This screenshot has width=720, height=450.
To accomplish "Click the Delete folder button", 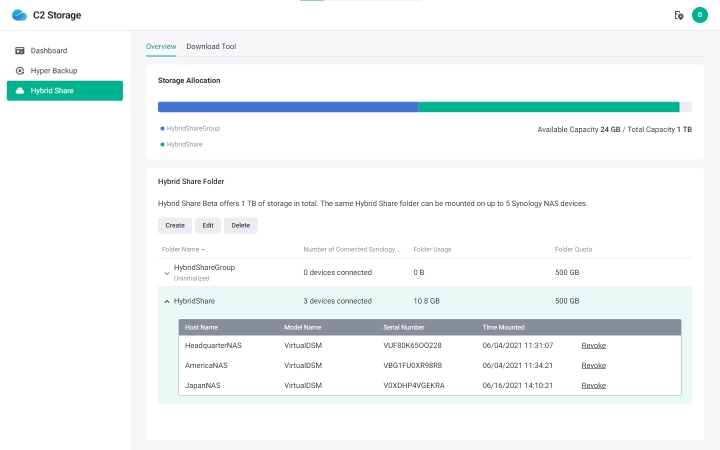I will pyautogui.click(x=241, y=225).
